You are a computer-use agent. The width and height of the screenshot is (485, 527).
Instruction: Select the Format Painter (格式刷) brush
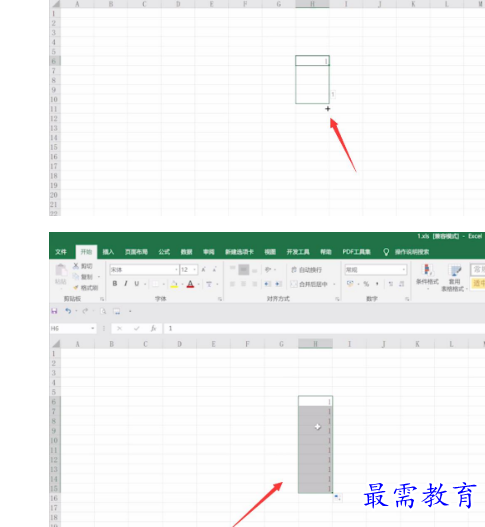76,287
